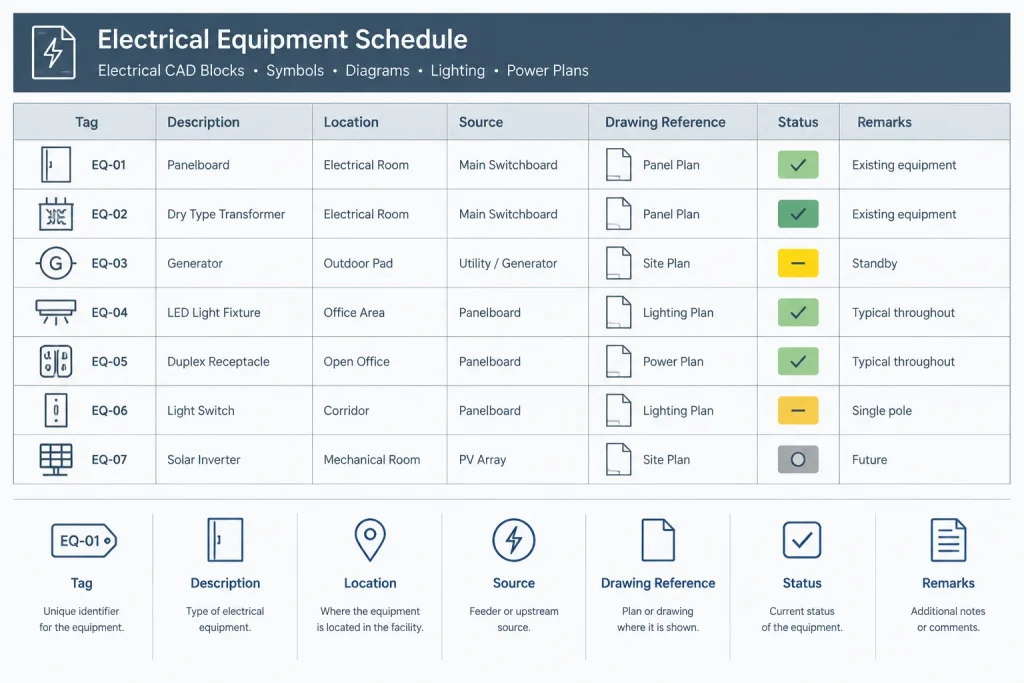Open the Power Plans link in header

tap(547, 71)
